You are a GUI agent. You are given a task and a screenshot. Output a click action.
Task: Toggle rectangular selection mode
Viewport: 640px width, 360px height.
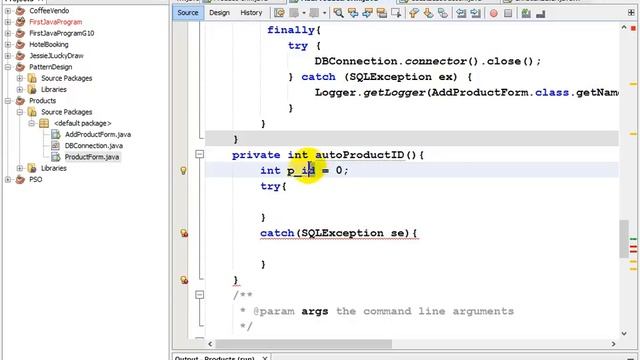coord(396,13)
